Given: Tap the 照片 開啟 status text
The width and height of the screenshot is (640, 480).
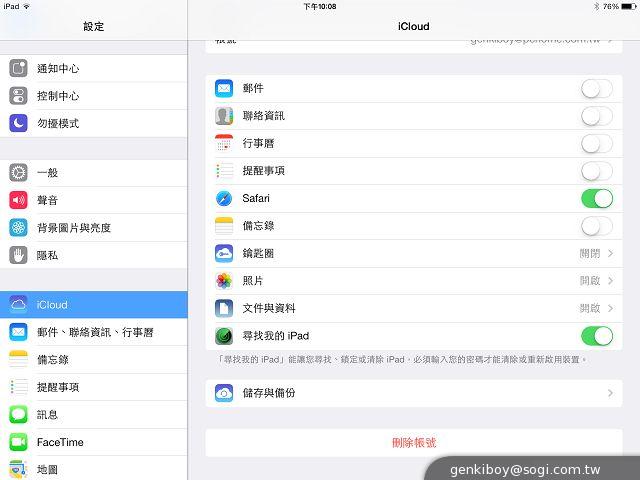Looking at the screenshot, I should pos(590,281).
